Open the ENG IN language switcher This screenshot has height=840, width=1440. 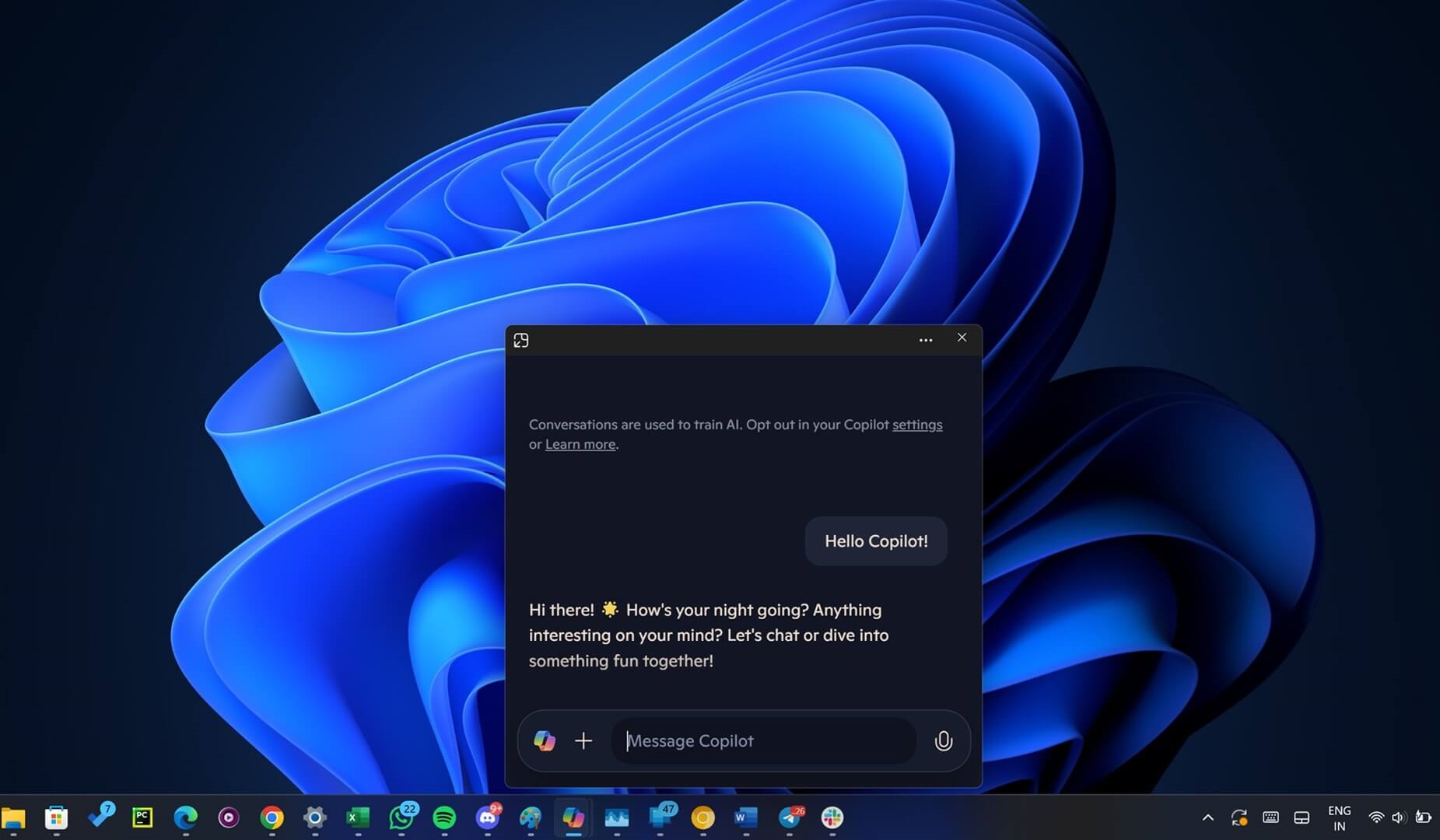point(1339,817)
